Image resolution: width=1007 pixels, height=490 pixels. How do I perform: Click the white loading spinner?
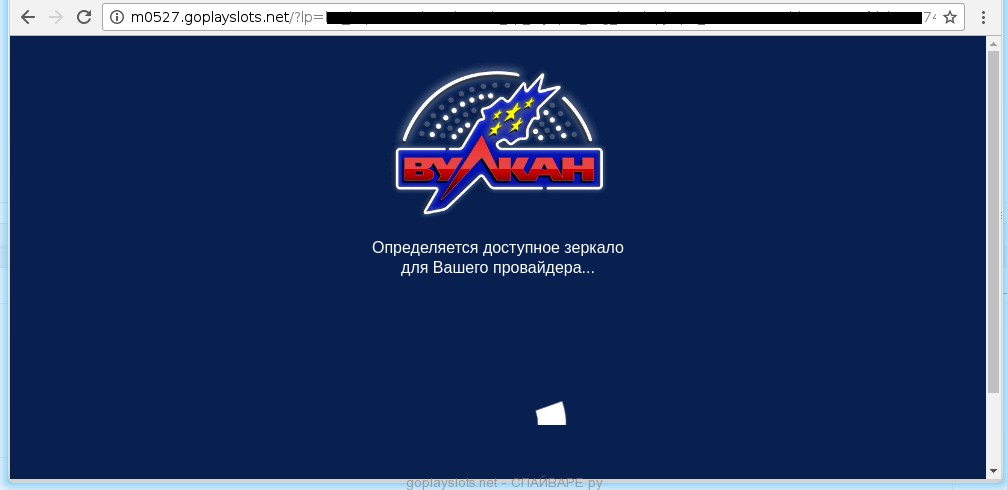click(551, 413)
